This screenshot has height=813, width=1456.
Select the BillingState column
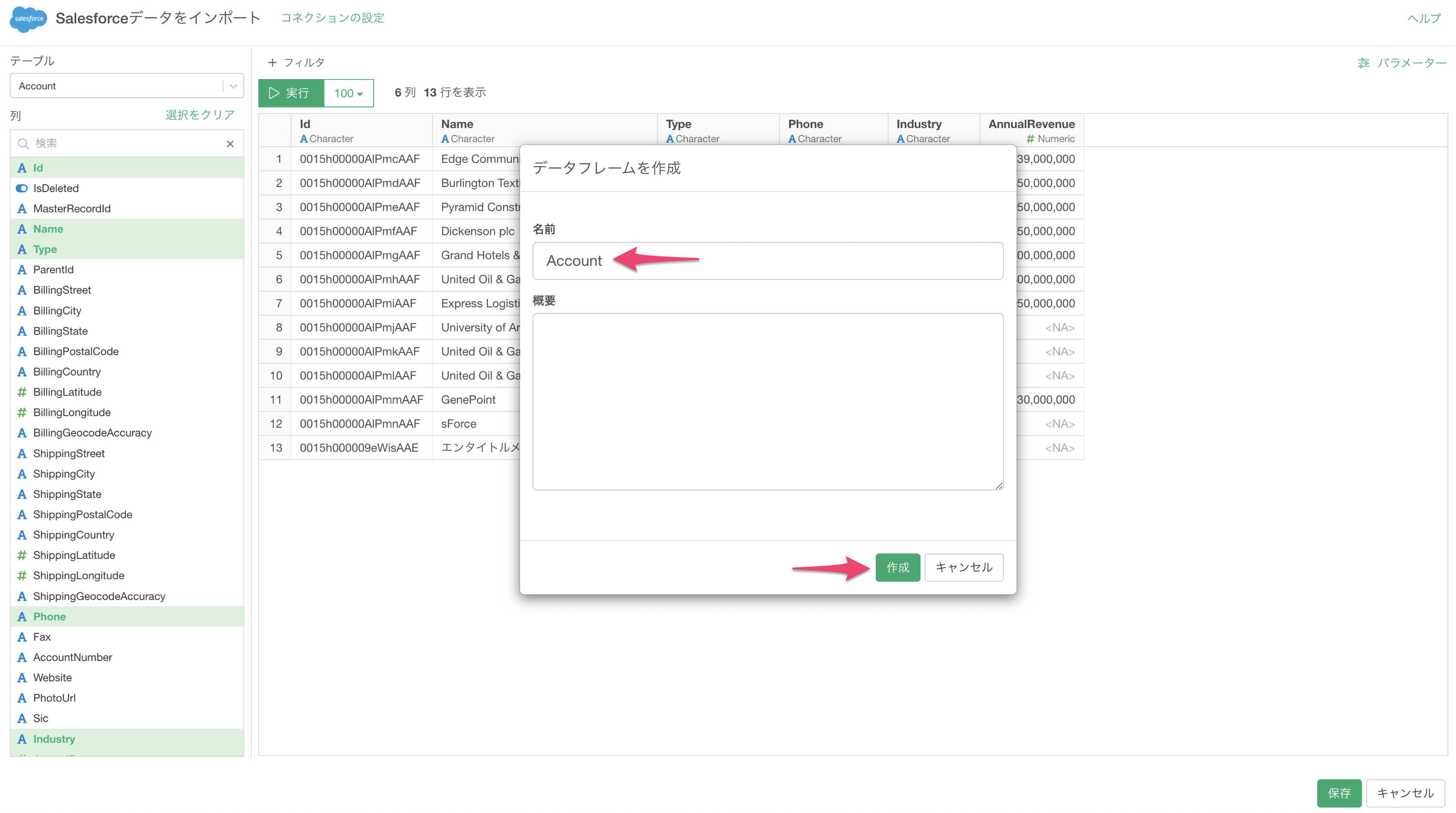127,331
